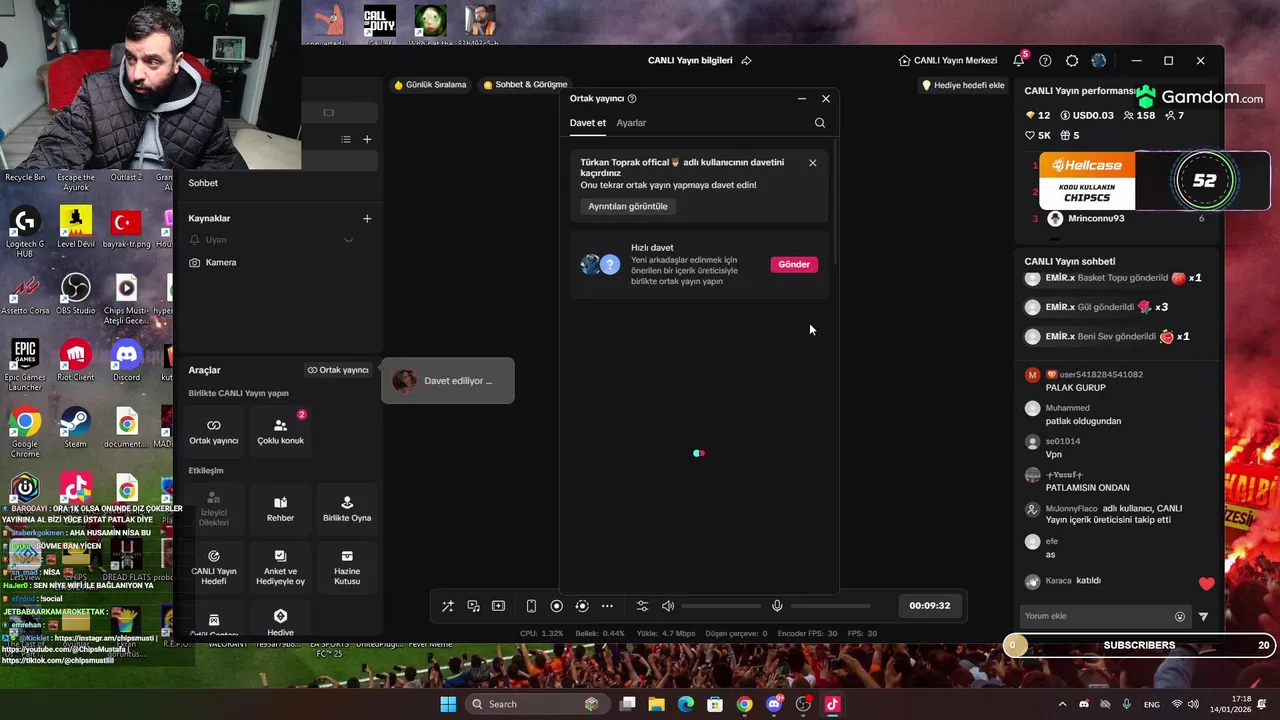Open the Discord desktop shortcut

coord(126,361)
